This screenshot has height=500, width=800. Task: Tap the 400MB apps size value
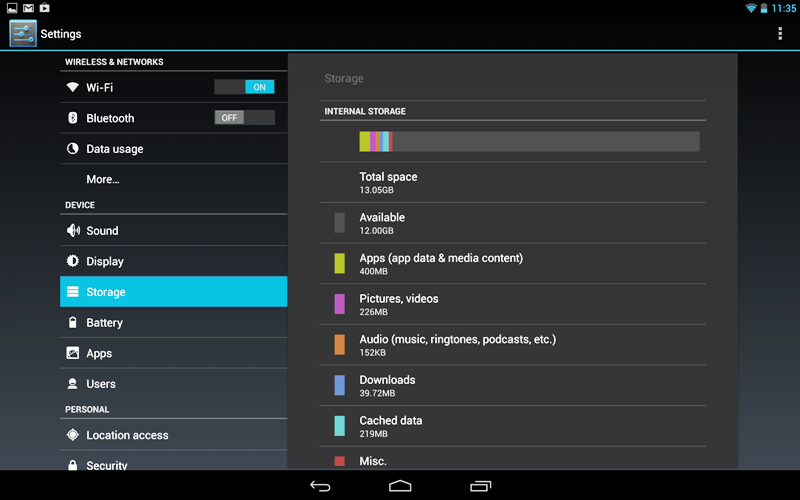tap(373, 271)
